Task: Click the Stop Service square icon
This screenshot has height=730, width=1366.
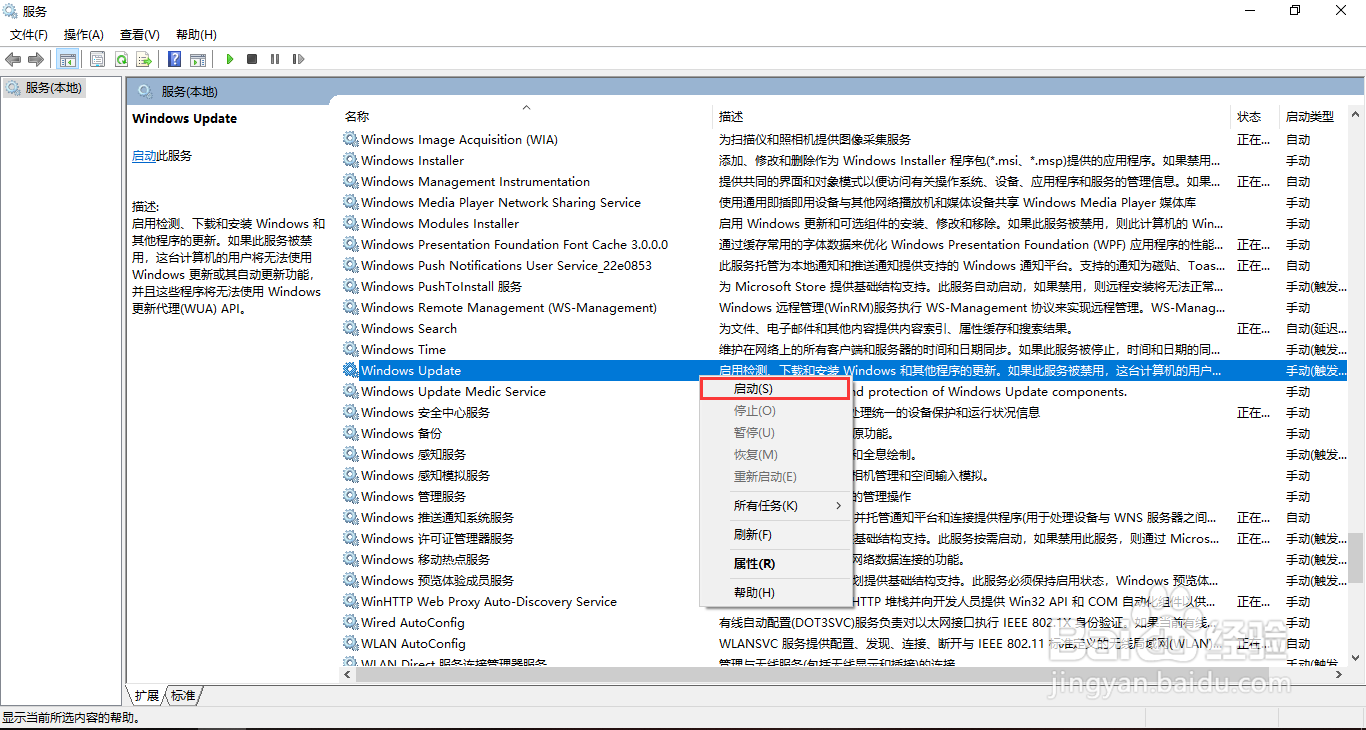Action: coord(252,59)
